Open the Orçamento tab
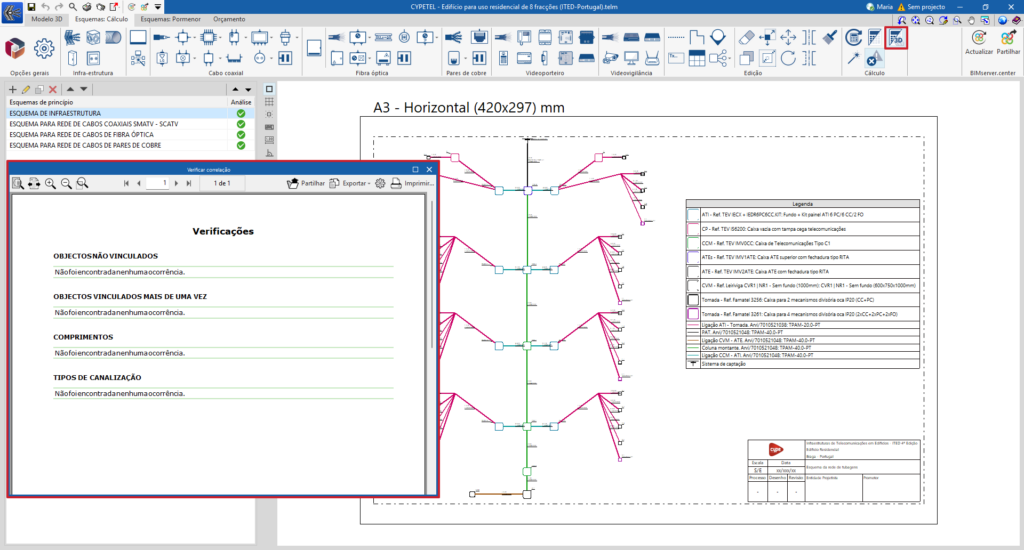Screen dimensions: 1024x550 pyautogui.click(x=229, y=19)
